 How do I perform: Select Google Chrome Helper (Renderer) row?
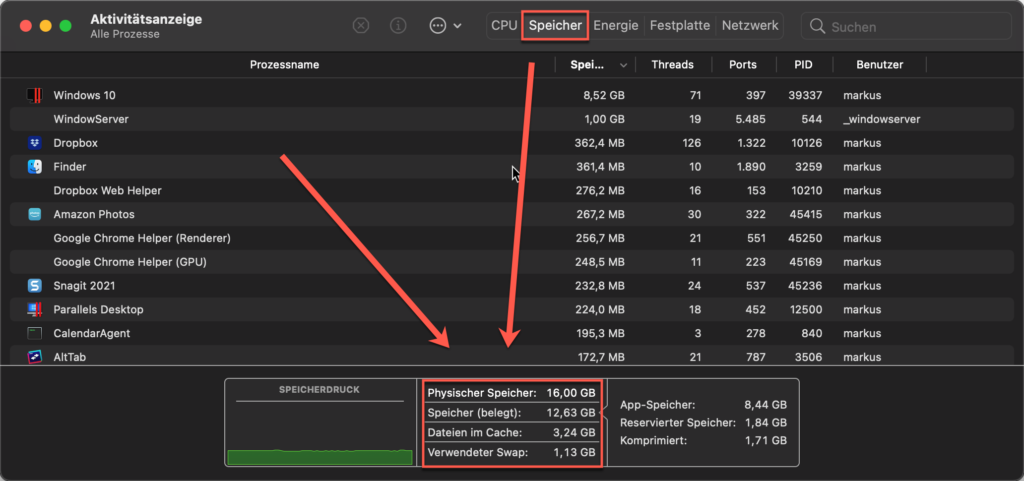point(512,238)
